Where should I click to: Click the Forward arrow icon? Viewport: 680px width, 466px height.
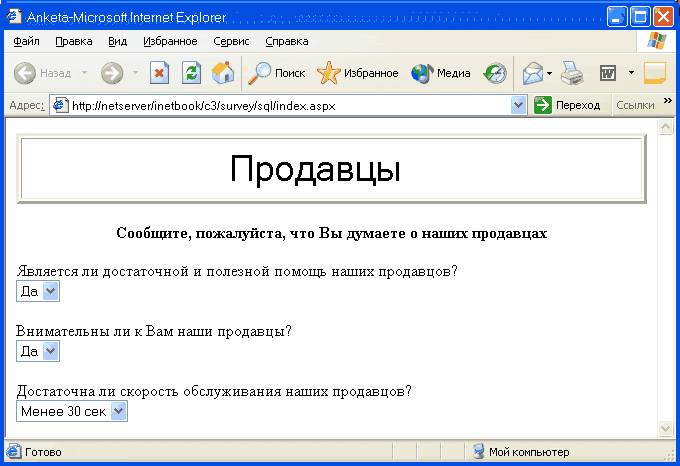click(x=112, y=73)
